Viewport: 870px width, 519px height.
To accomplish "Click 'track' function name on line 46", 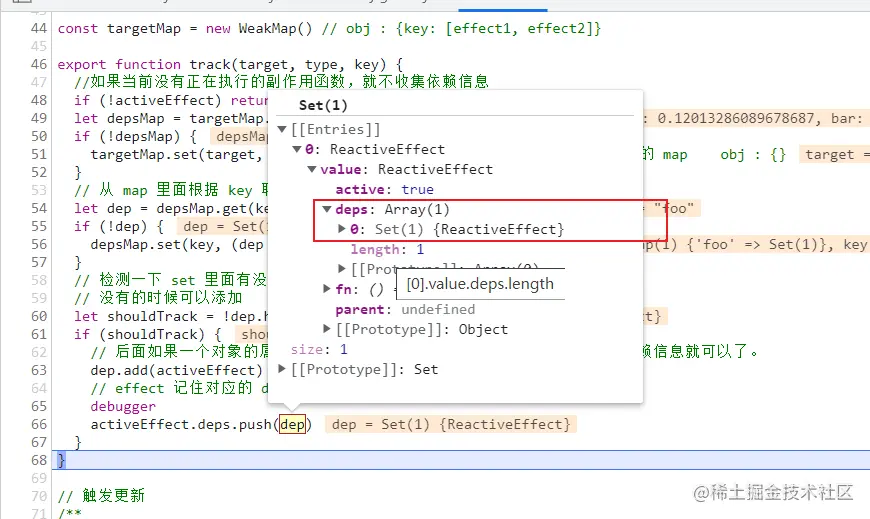I will tap(210, 64).
